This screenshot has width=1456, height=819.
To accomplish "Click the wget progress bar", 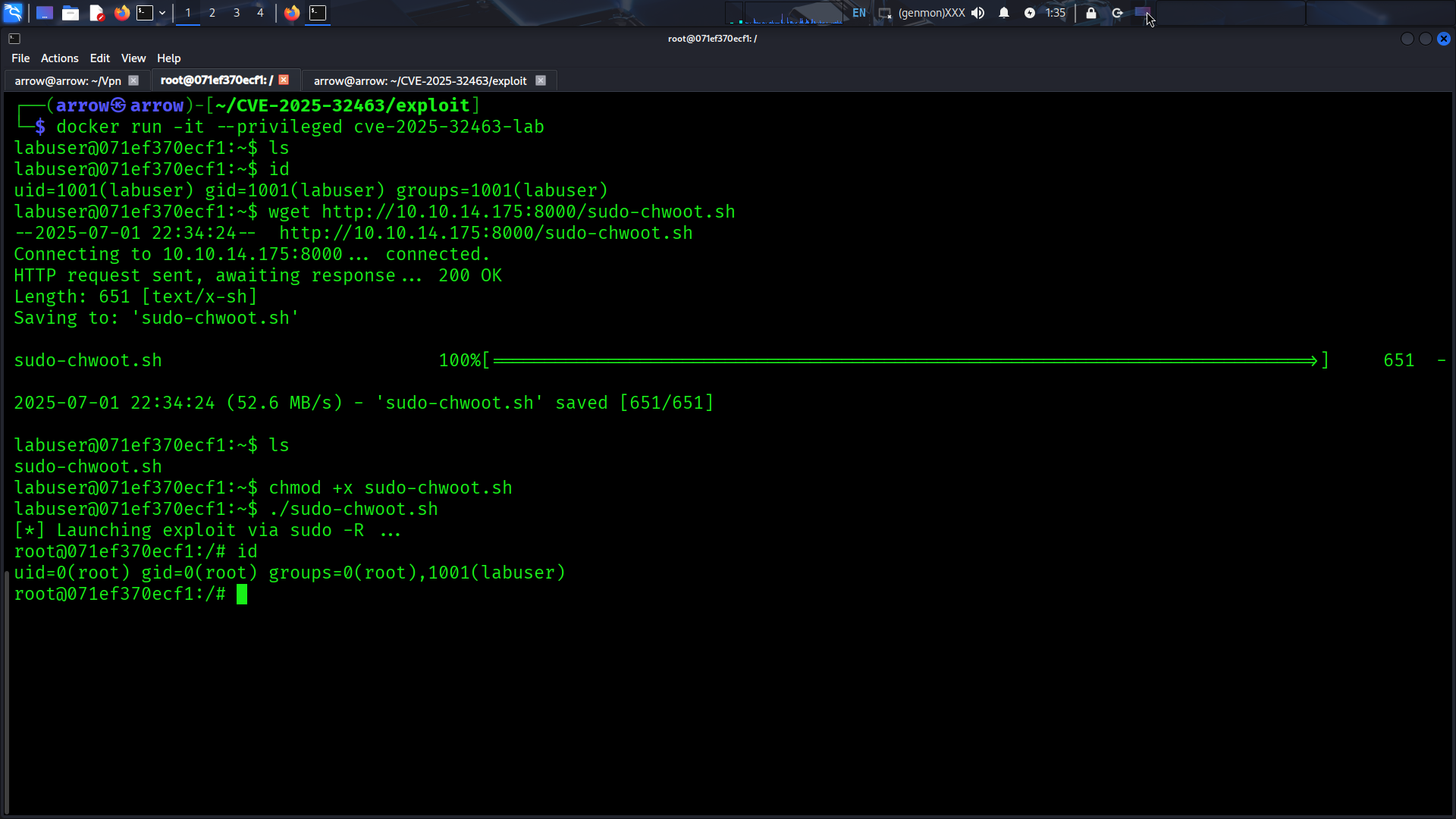I will 906,361.
